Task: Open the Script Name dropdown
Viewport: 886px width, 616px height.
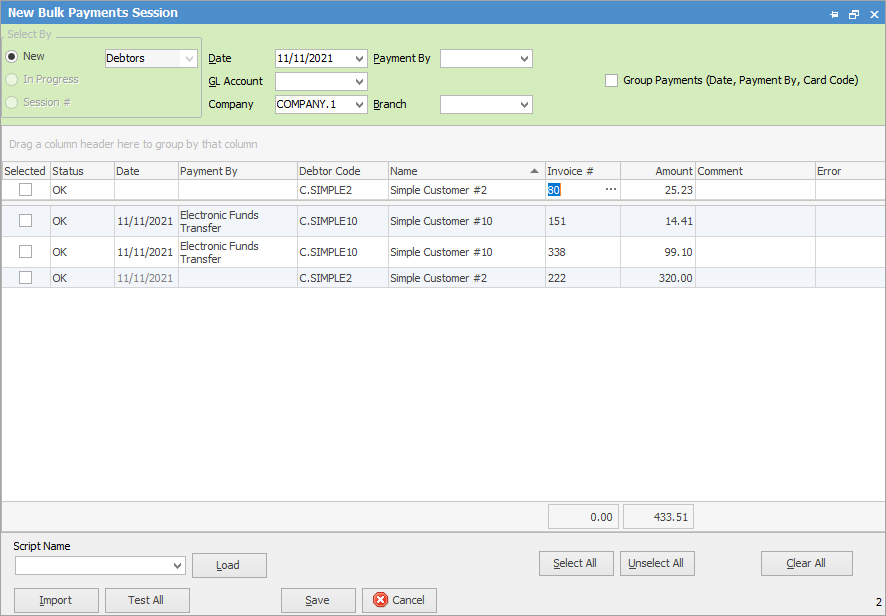Action: [x=178, y=566]
